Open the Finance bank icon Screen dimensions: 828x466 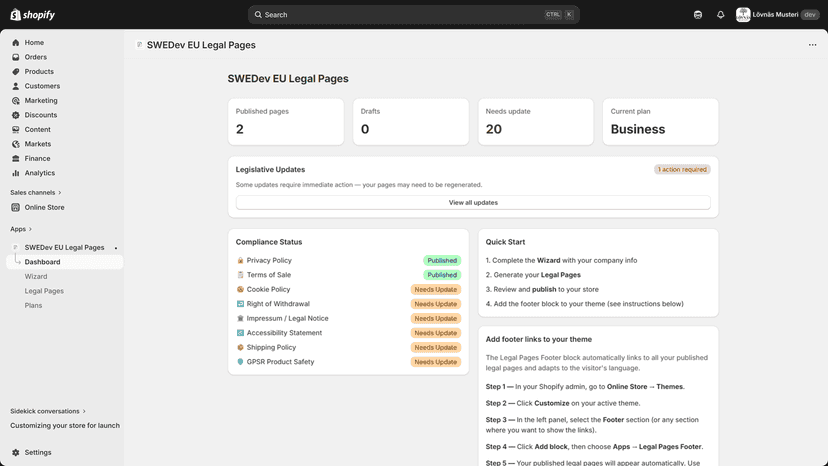pos(15,159)
